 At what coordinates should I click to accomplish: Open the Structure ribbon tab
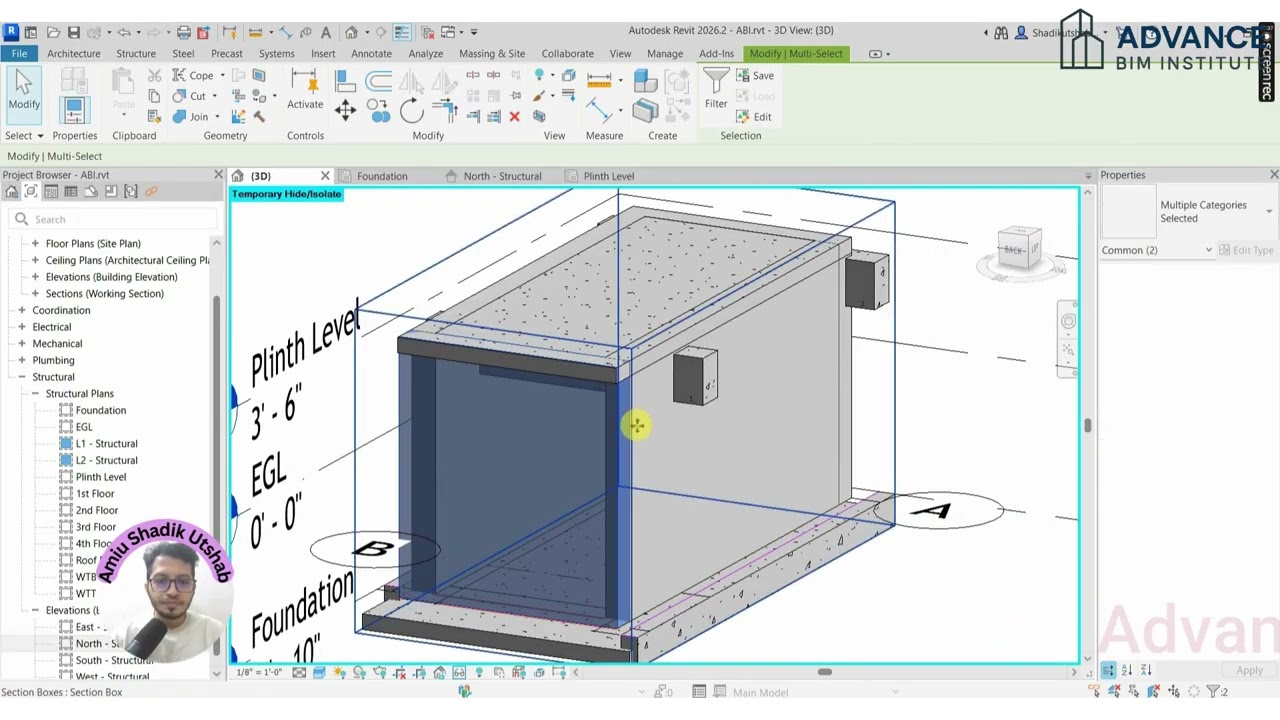(x=136, y=53)
